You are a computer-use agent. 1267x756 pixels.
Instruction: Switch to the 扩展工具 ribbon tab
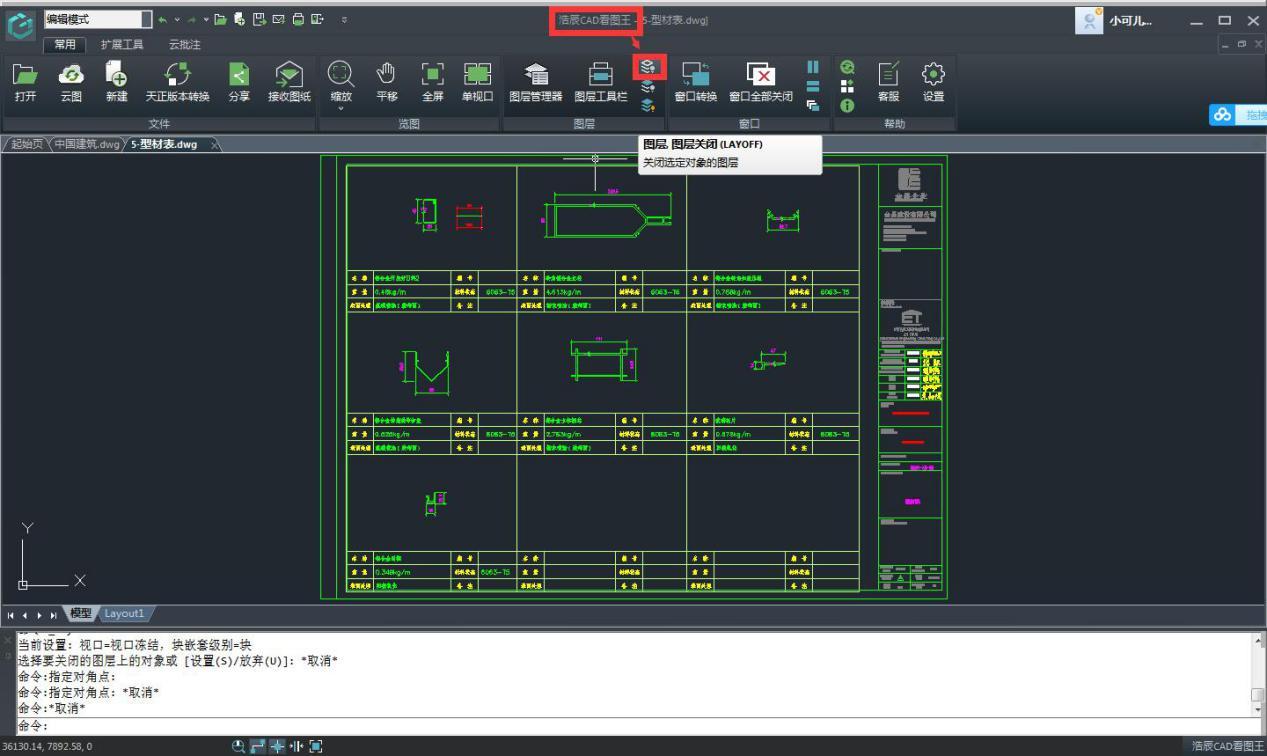122,44
